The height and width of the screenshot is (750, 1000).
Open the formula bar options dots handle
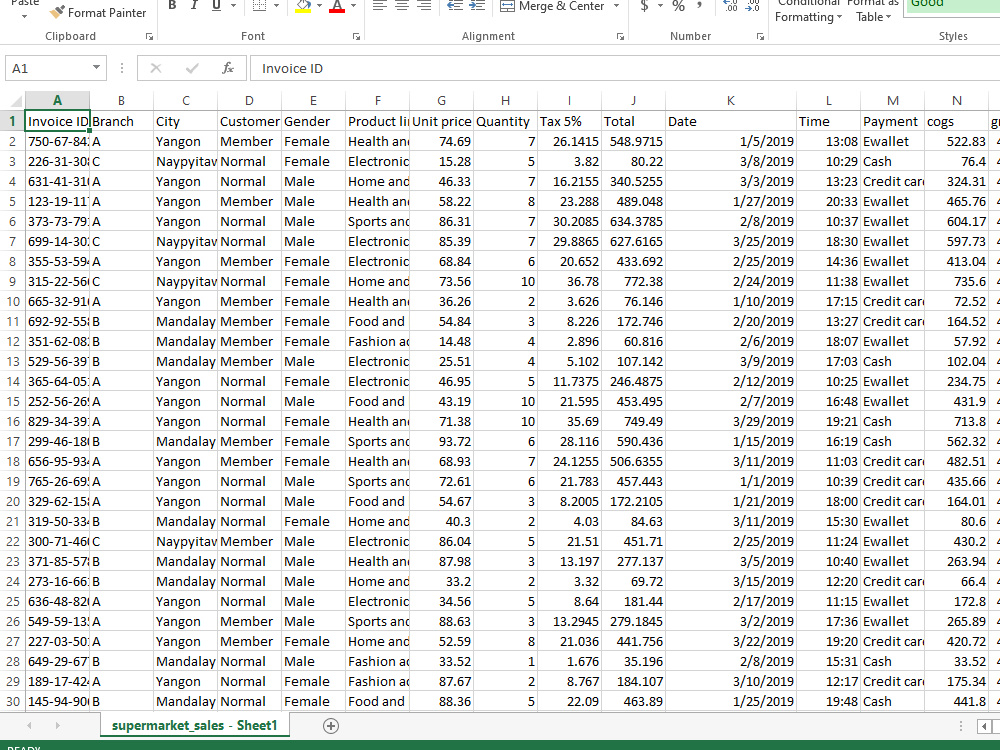[x=121, y=68]
